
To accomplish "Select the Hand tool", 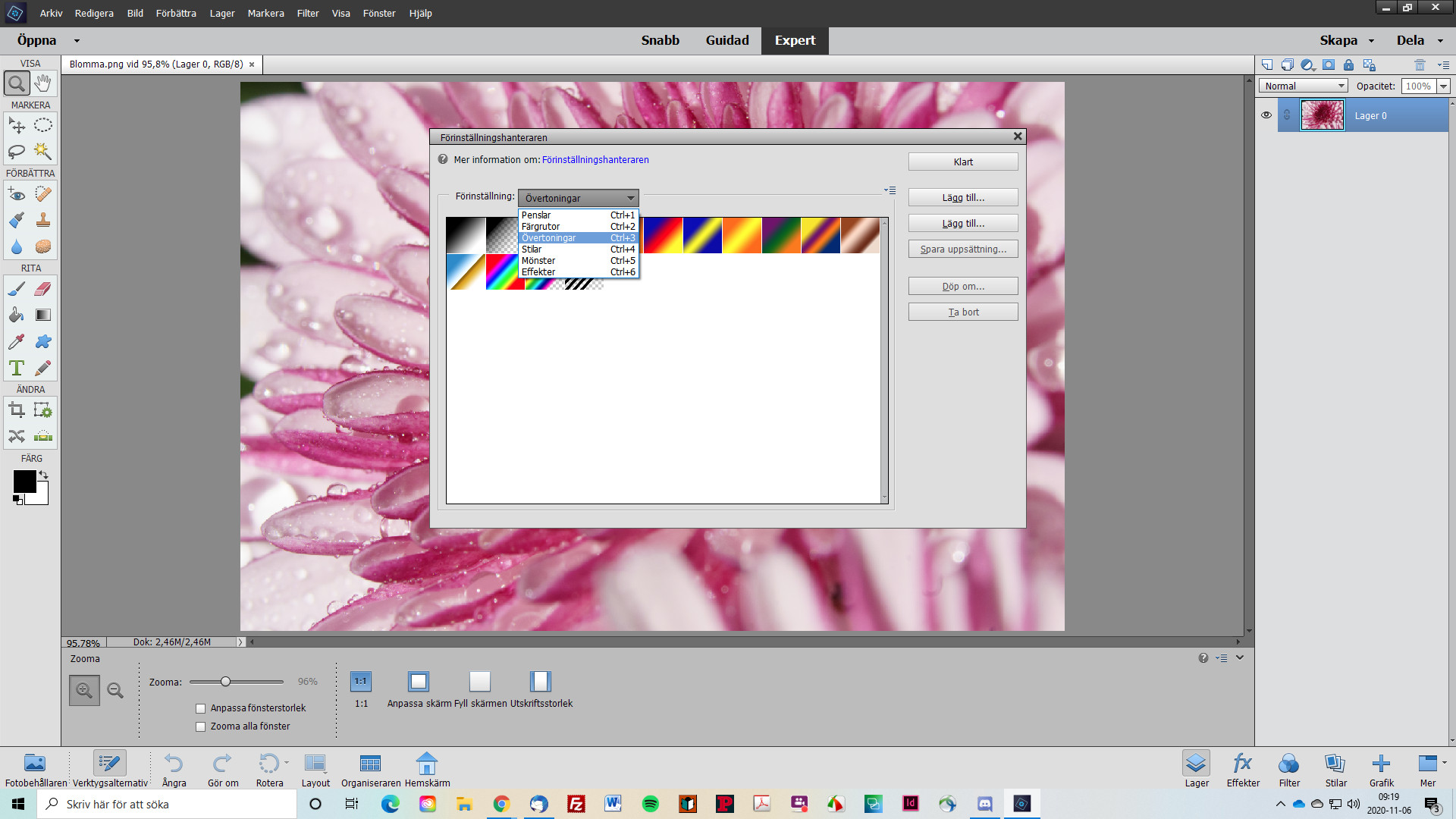I will [x=42, y=83].
